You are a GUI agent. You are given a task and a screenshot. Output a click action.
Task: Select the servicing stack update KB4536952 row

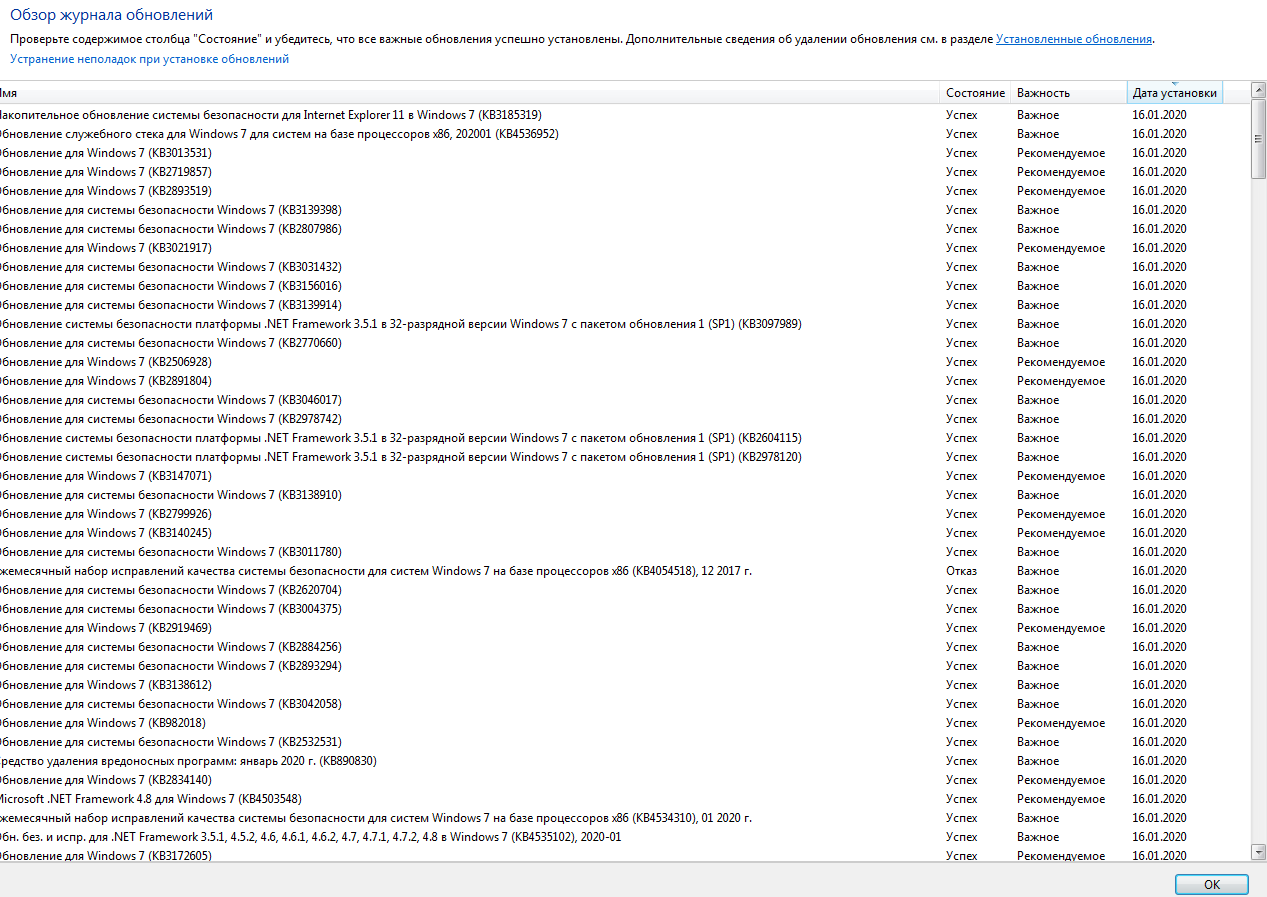click(x=625, y=134)
